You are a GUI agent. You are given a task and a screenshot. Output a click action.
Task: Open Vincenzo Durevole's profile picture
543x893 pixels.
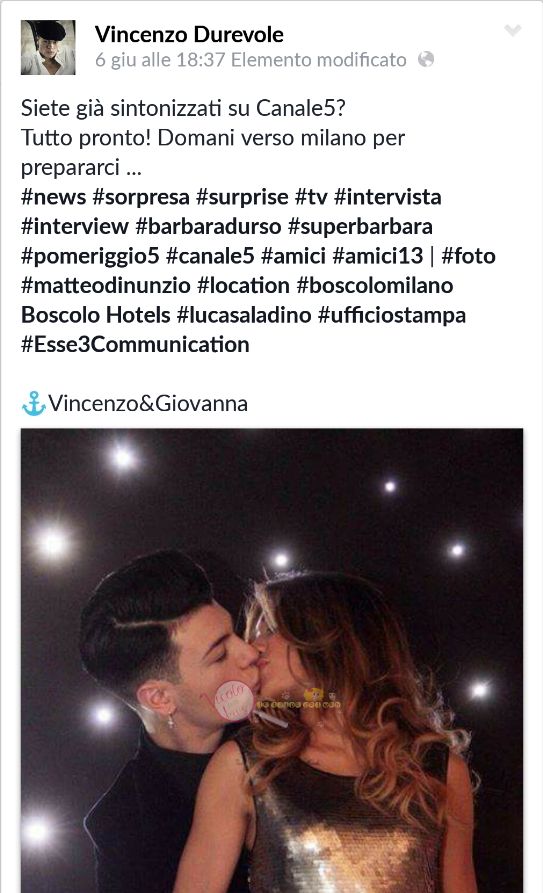(48, 48)
